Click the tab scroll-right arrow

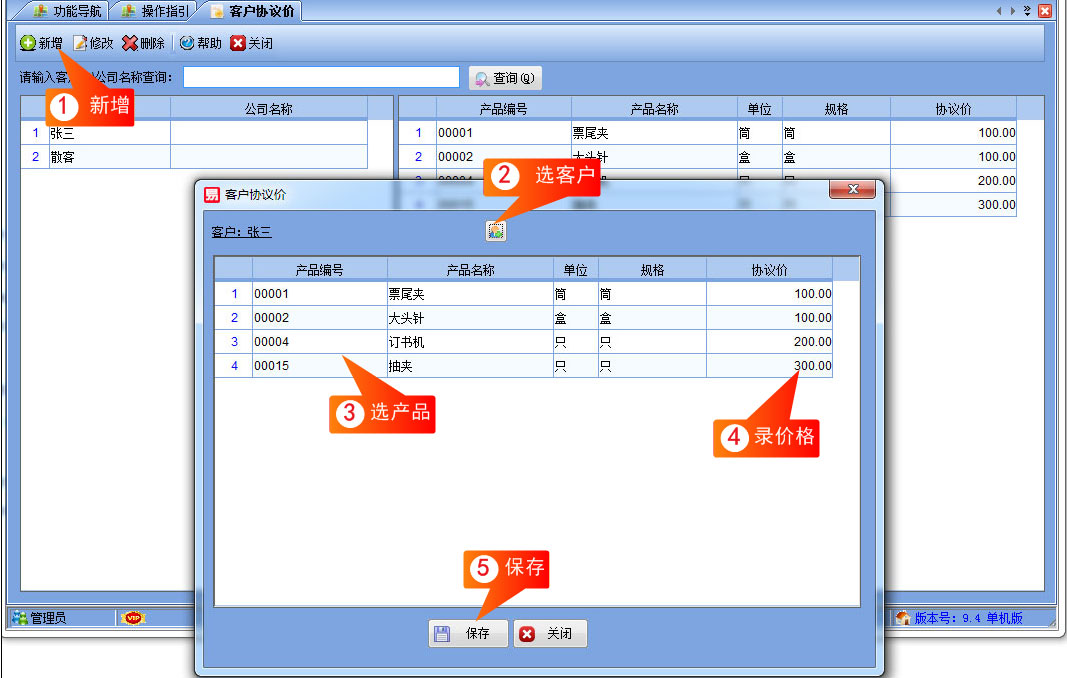click(x=1013, y=10)
